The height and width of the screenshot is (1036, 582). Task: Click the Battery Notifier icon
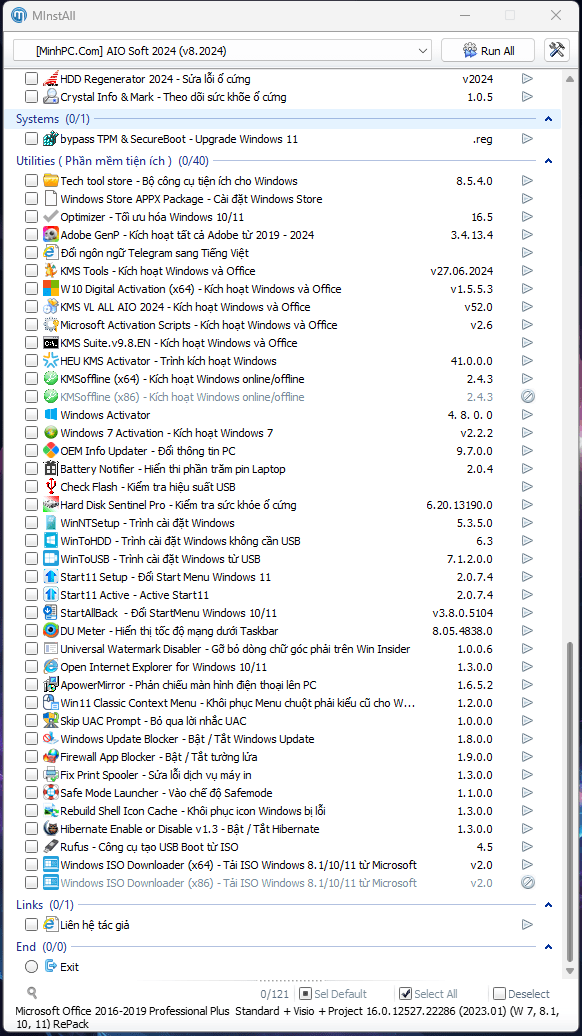tap(51, 469)
